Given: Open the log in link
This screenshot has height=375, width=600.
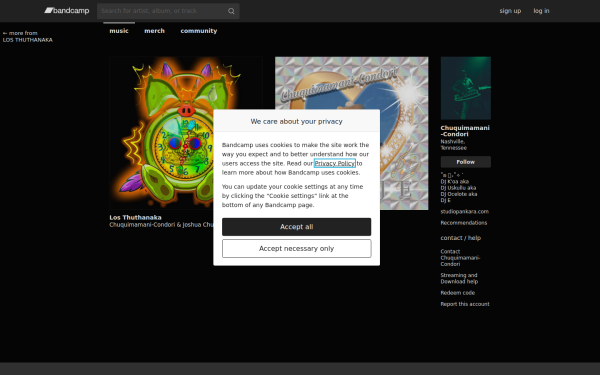Looking at the screenshot, I should (541, 11).
